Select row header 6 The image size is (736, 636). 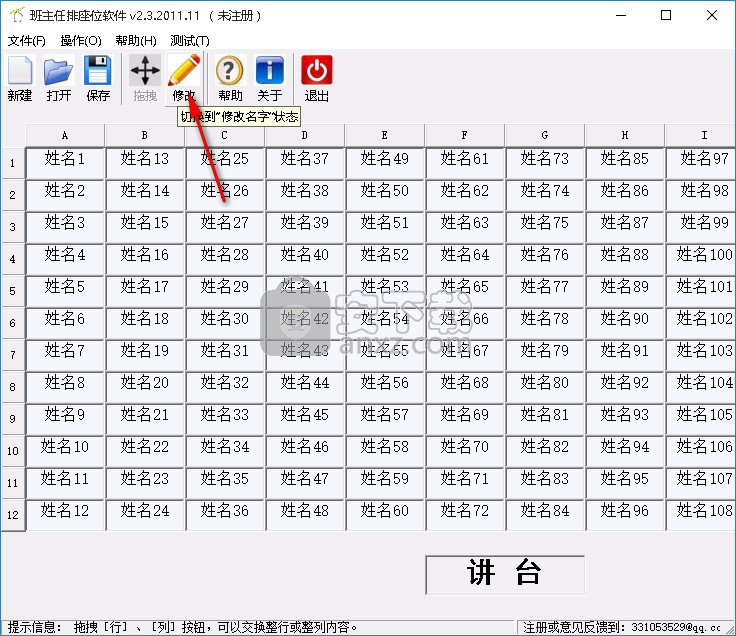pyautogui.click(x=13, y=323)
